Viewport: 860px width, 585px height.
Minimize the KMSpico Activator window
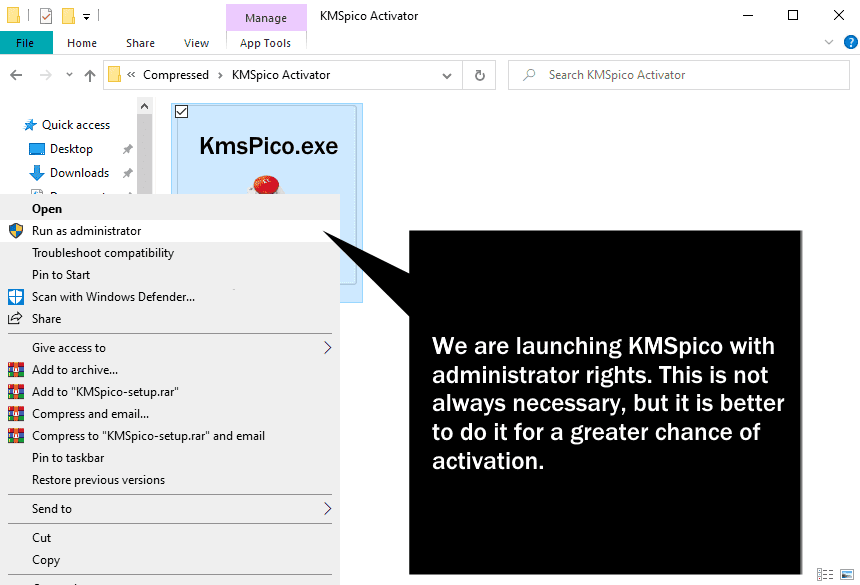[x=747, y=15]
